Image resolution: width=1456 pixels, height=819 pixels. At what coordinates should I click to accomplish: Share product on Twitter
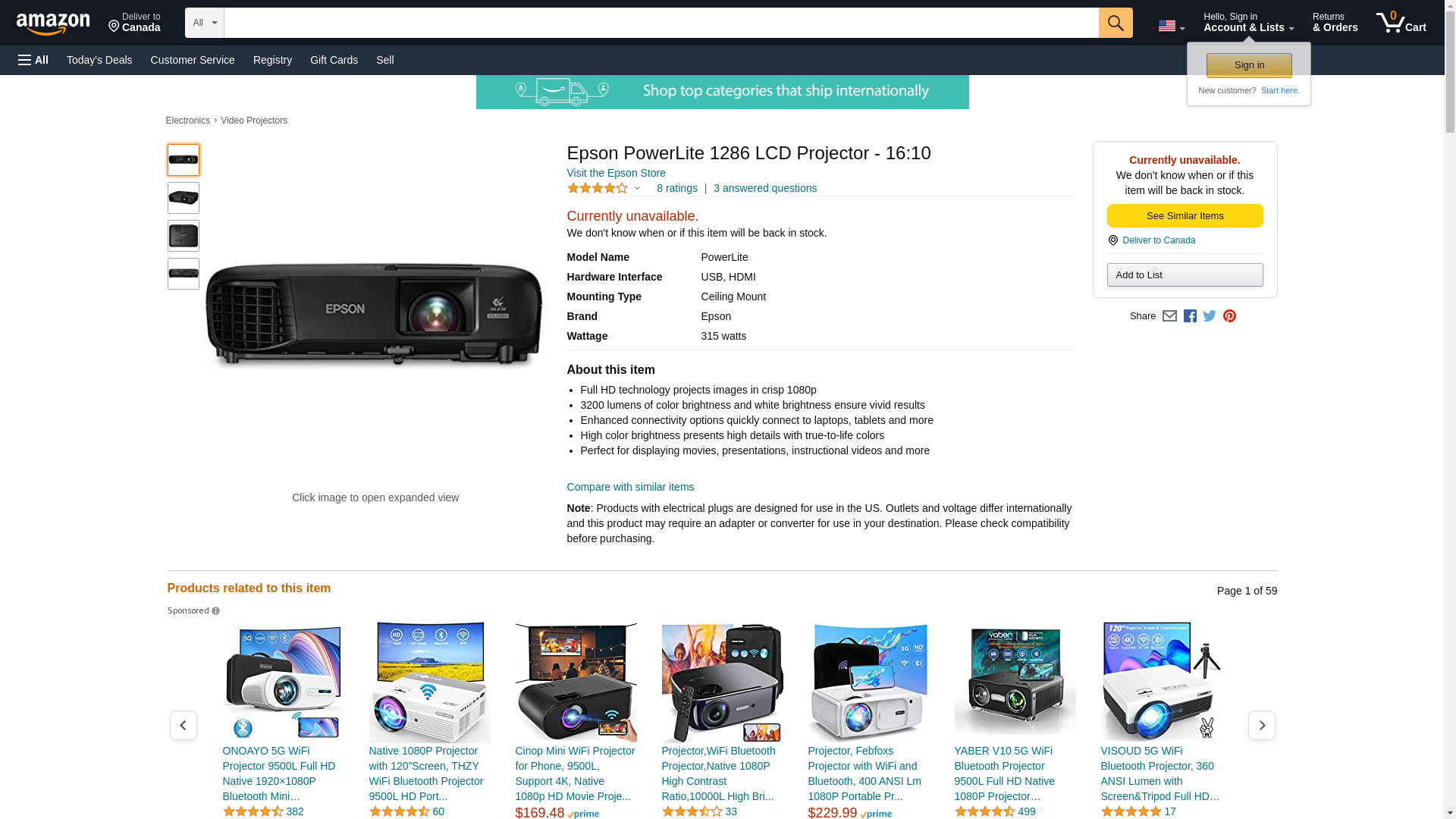[x=1210, y=316]
